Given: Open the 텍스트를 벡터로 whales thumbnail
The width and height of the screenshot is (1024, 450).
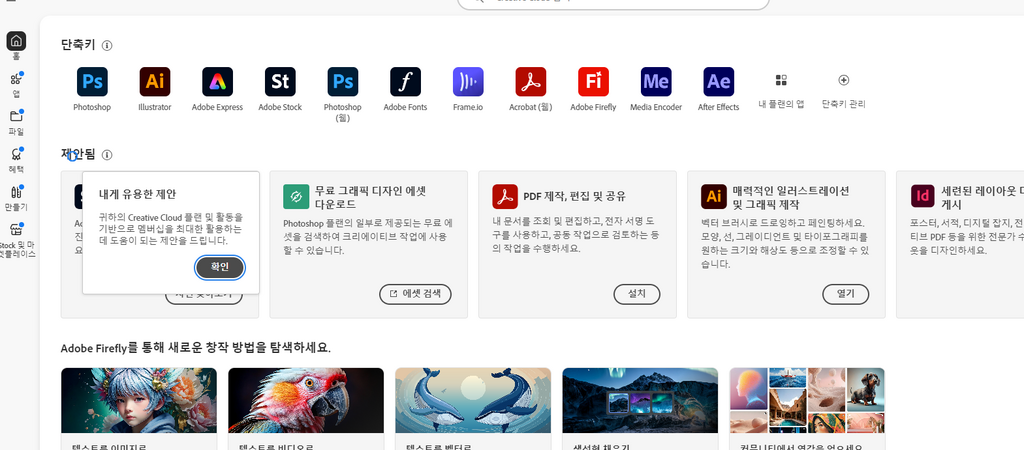Looking at the screenshot, I should coord(473,400).
